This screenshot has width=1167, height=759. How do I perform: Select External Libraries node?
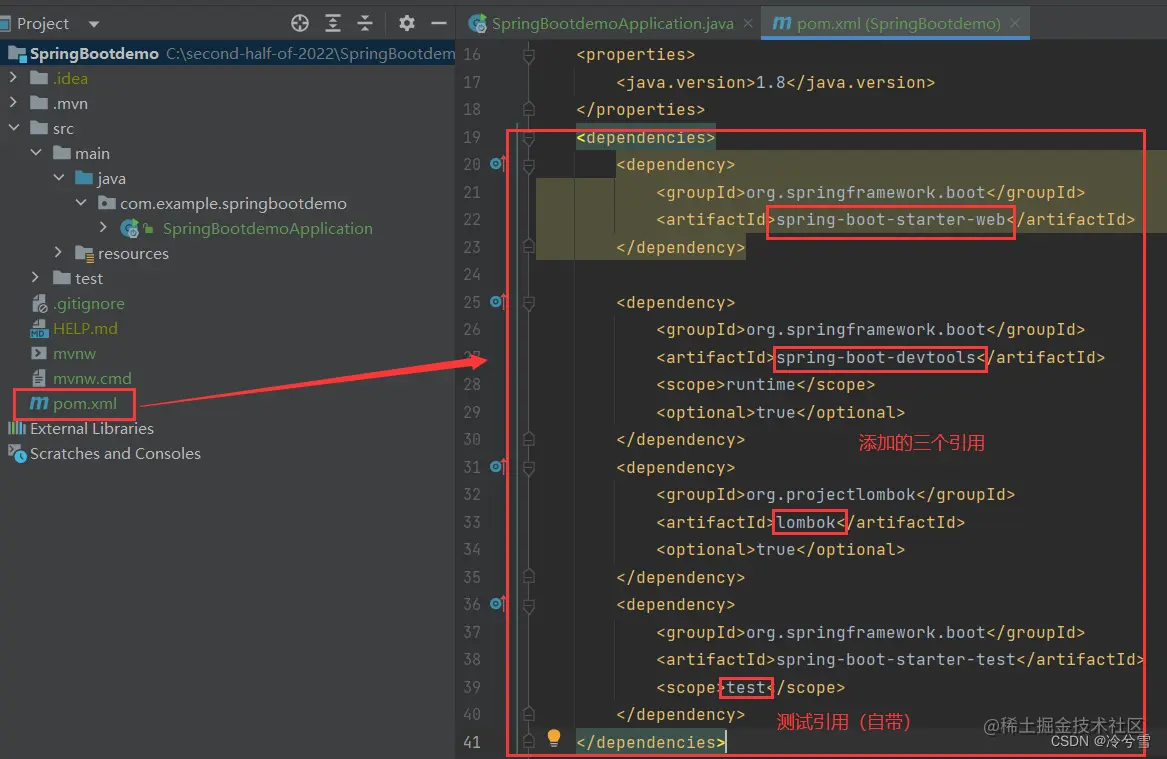pyautogui.click(x=92, y=429)
